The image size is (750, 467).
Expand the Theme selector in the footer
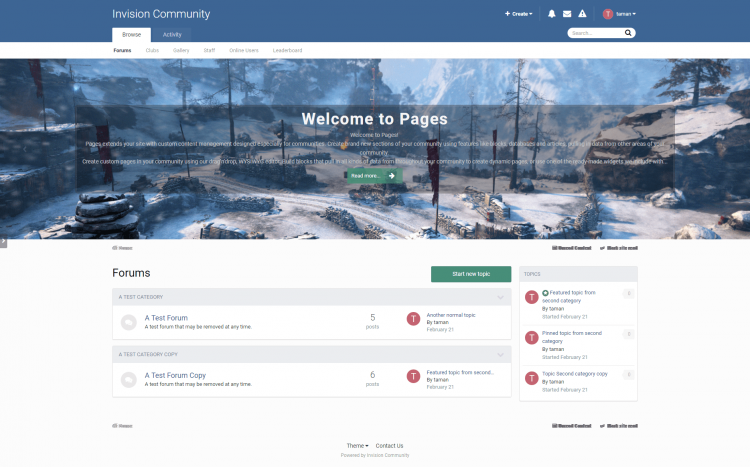(357, 445)
